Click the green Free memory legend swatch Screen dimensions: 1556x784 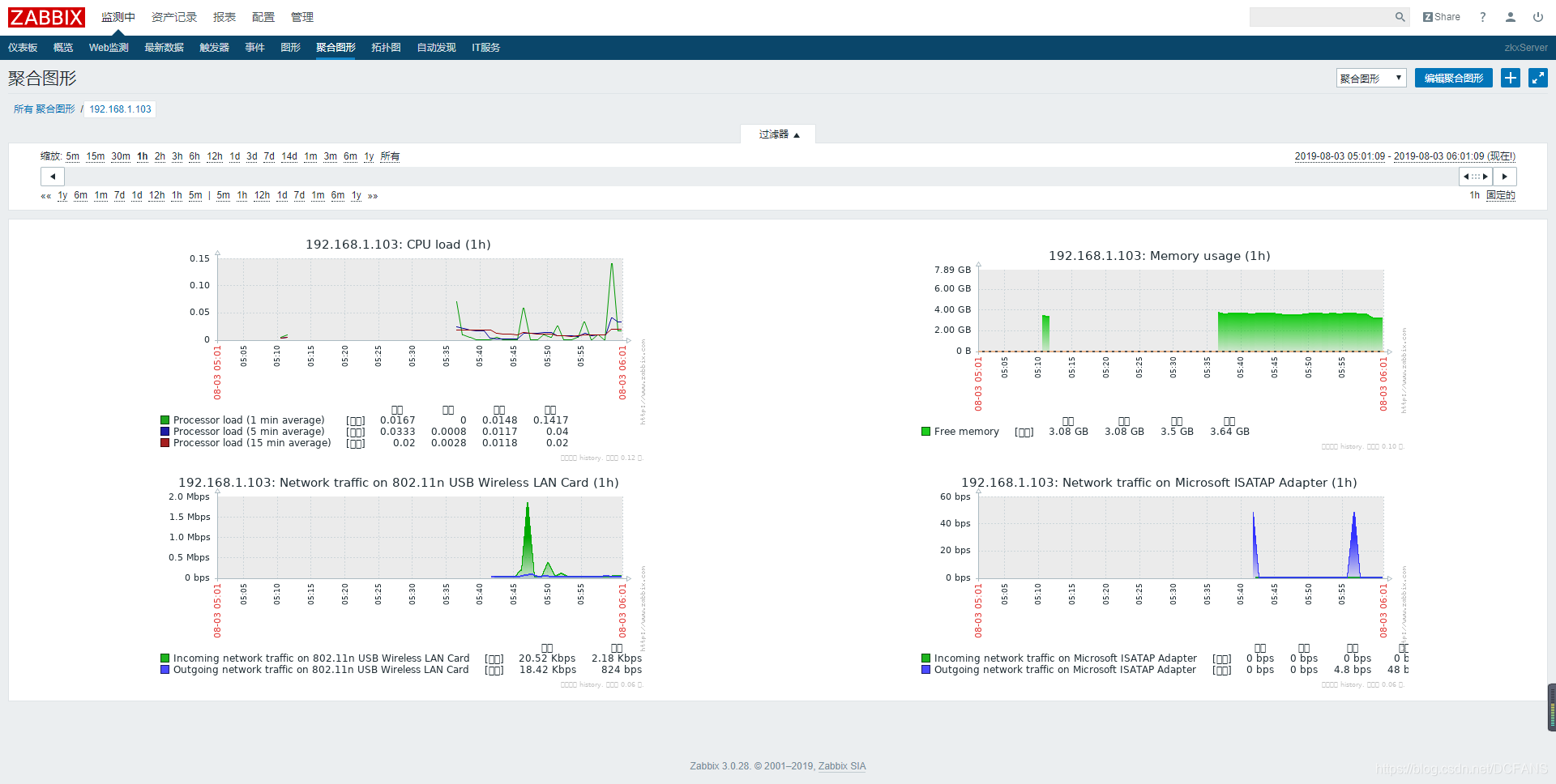point(926,432)
